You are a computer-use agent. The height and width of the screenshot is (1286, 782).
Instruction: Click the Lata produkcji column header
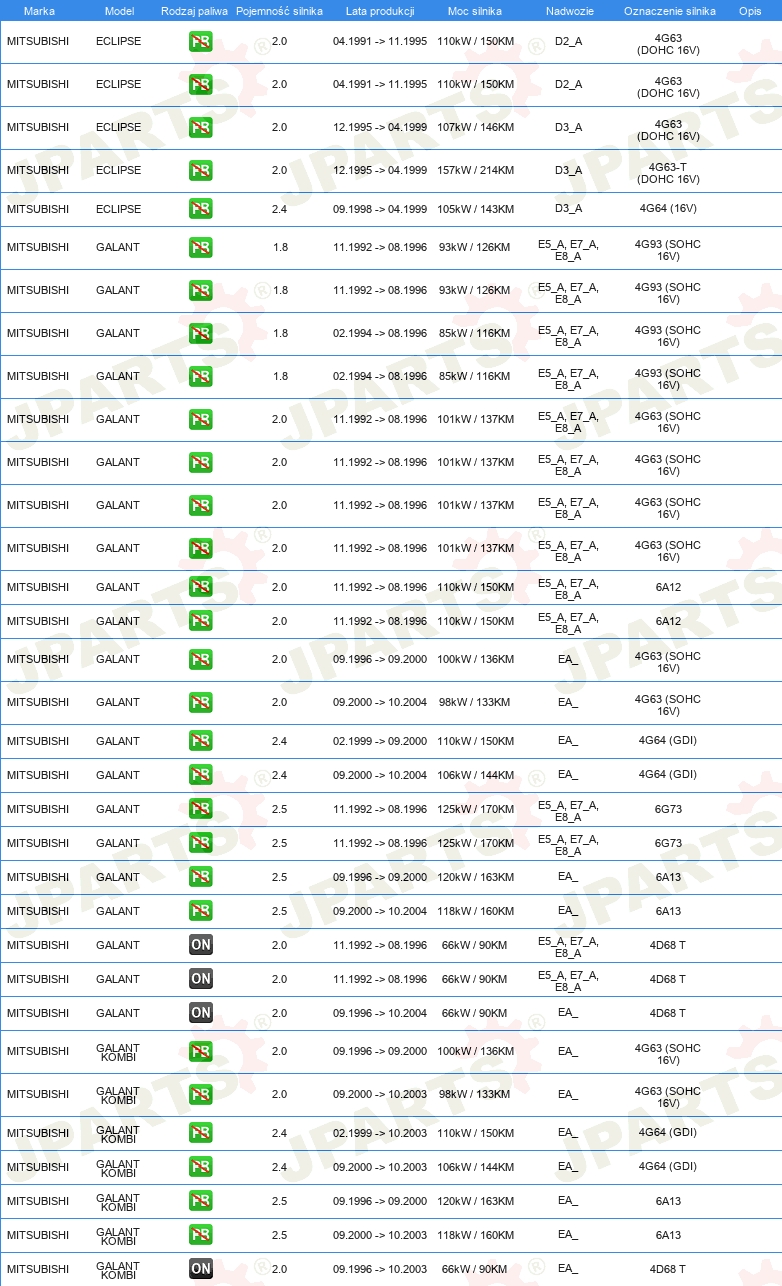[380, 11]
